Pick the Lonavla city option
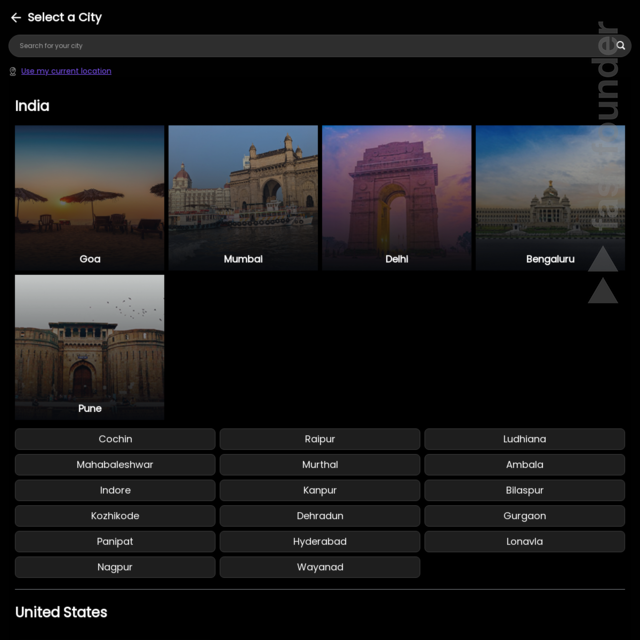 (x=524, y=541)
